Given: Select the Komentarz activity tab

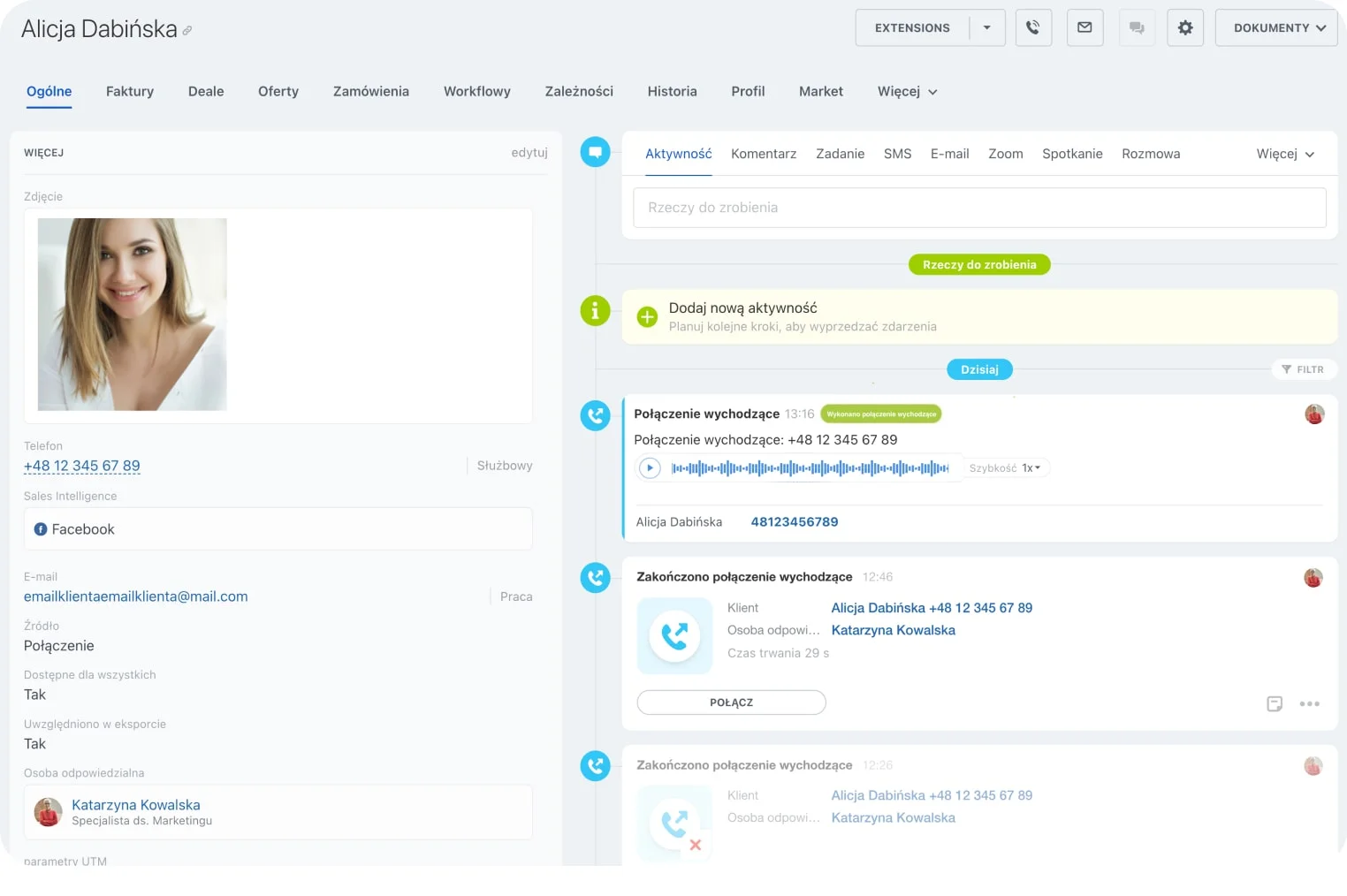Looking at the screenshot, I should pyautogui.click(x=764, y=154).
